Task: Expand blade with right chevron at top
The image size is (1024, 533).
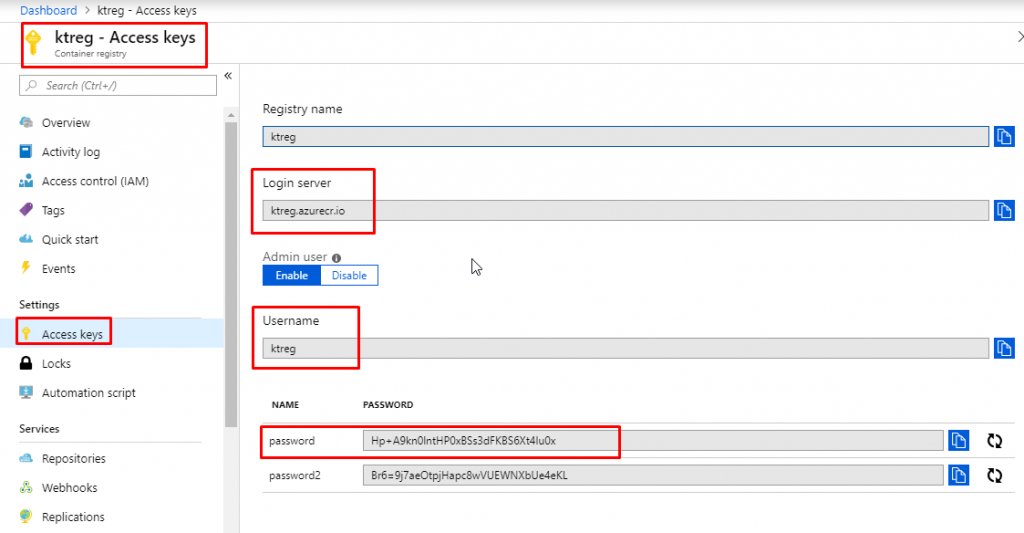Action: point(1019,37)
